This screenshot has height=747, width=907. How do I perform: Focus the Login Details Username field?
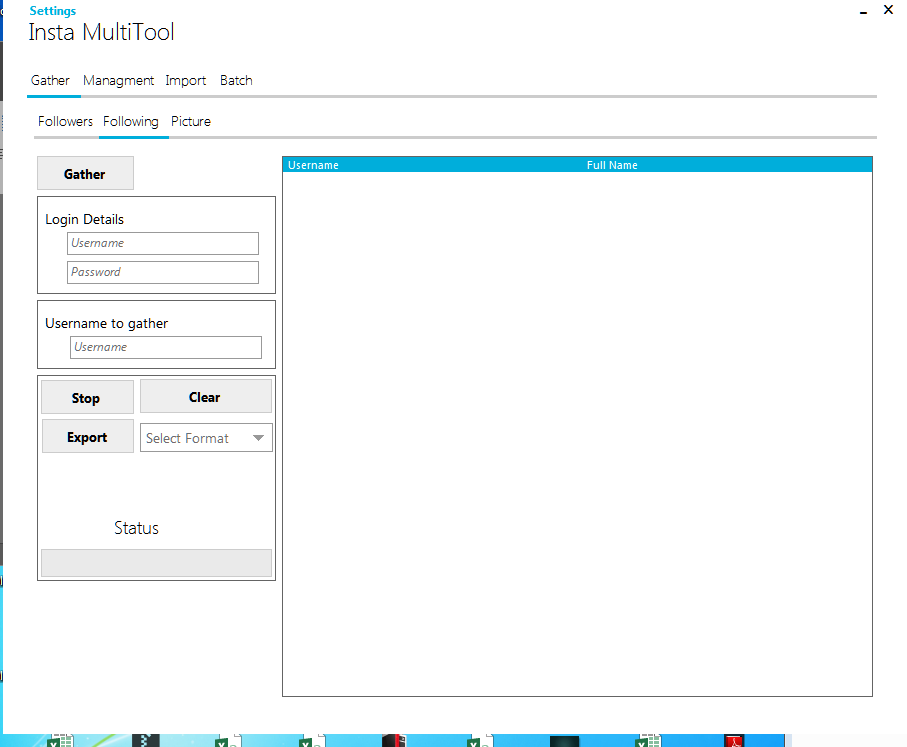coord(163,244)
